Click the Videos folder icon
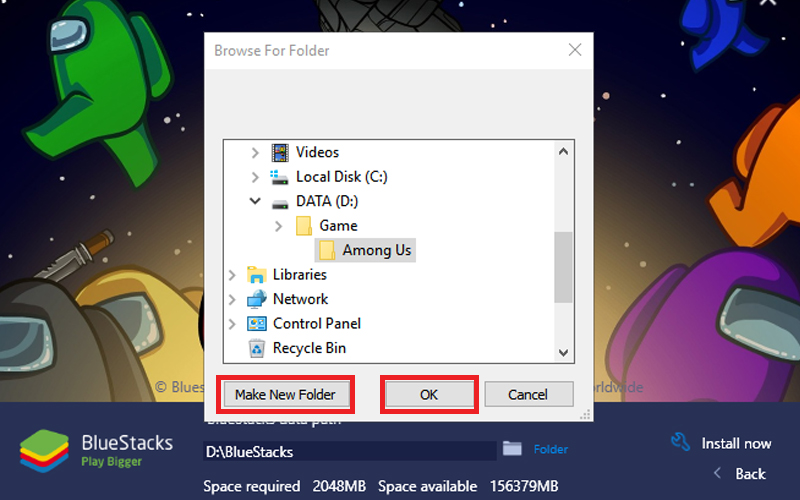This screenshot has width=800, height=500. [x=280, y=153]
